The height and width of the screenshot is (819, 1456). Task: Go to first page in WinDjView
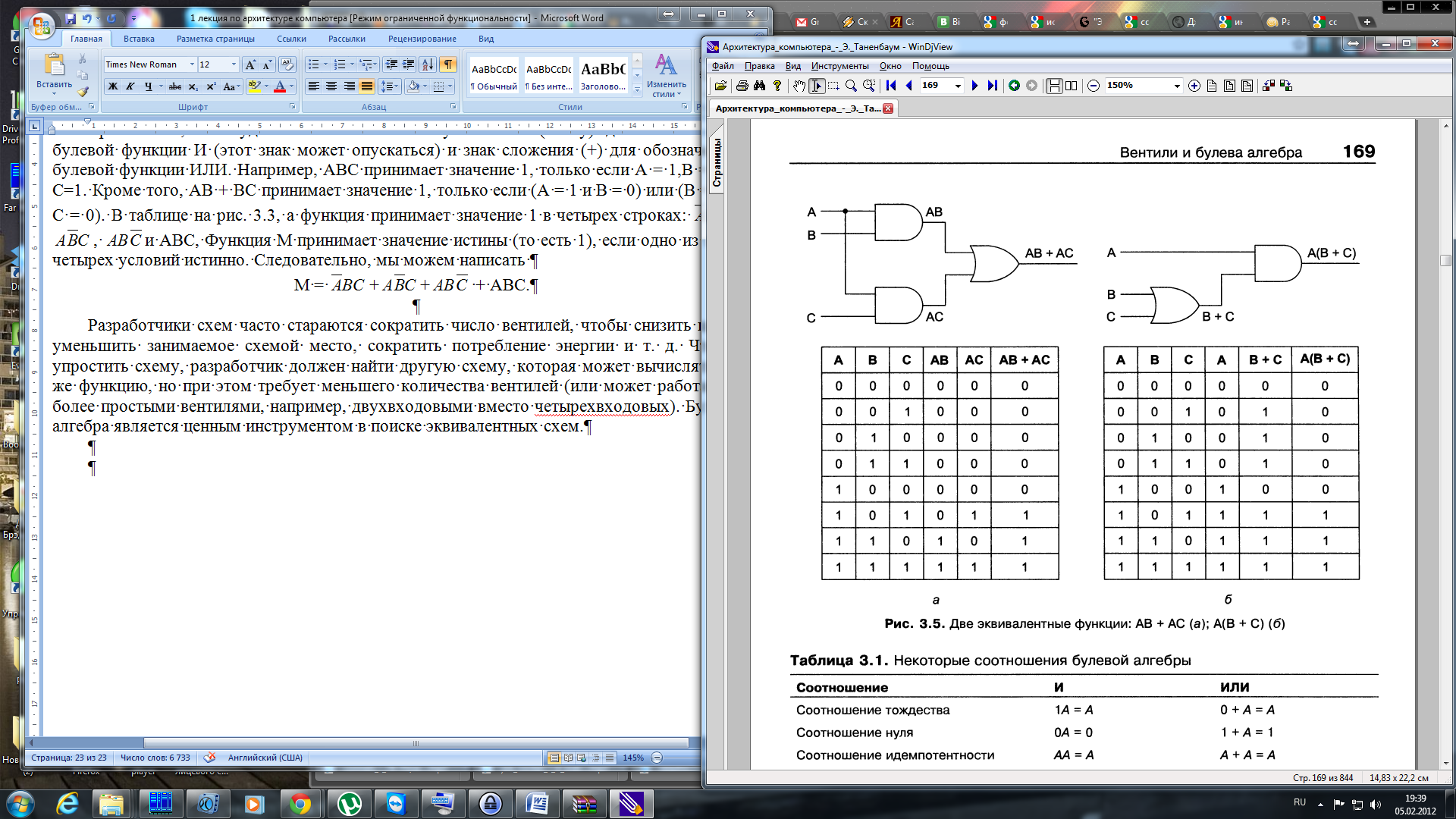pyautogui.click(x=891, y=86)
